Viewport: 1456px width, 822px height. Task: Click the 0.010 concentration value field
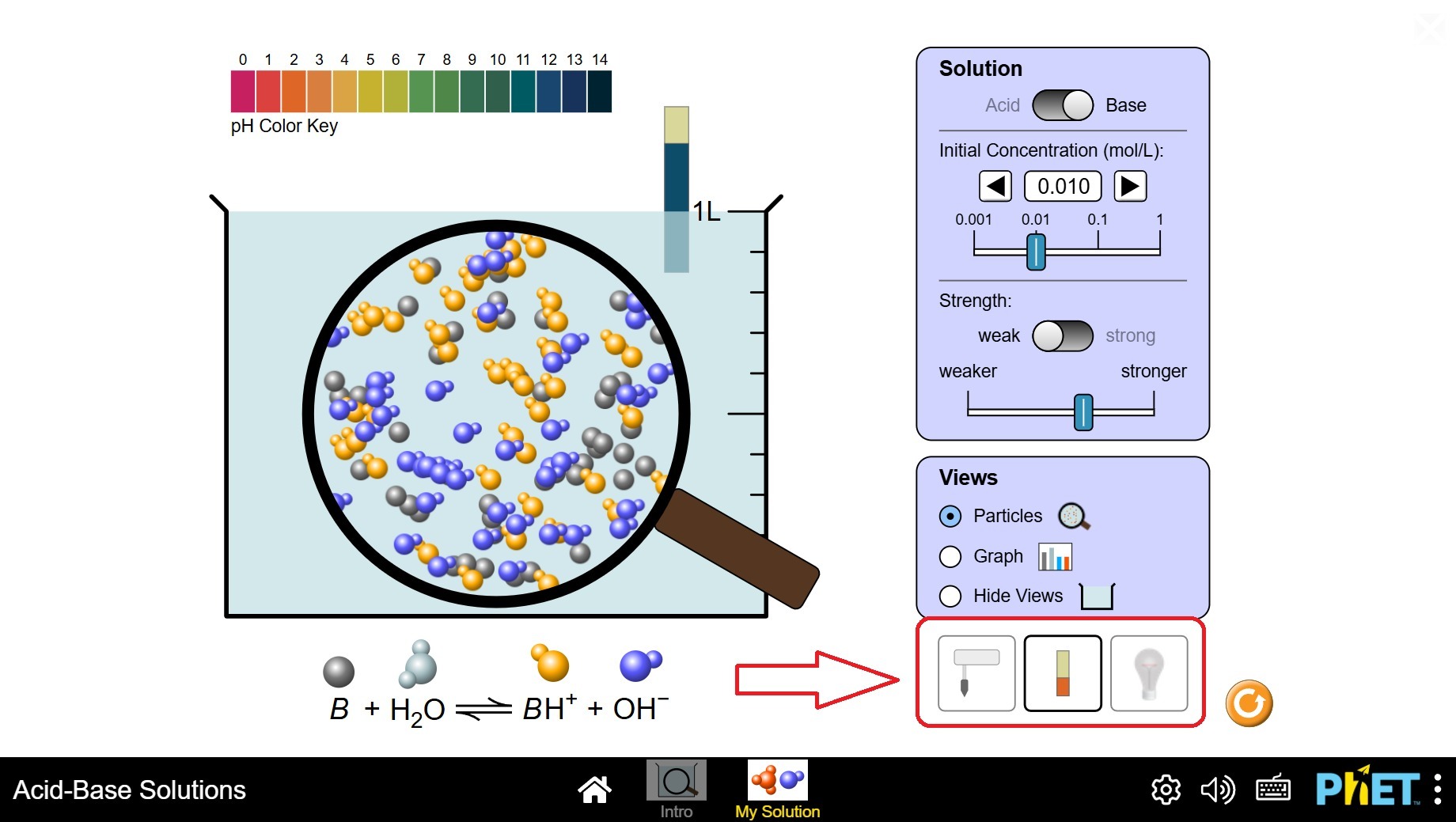(1064, 187)
